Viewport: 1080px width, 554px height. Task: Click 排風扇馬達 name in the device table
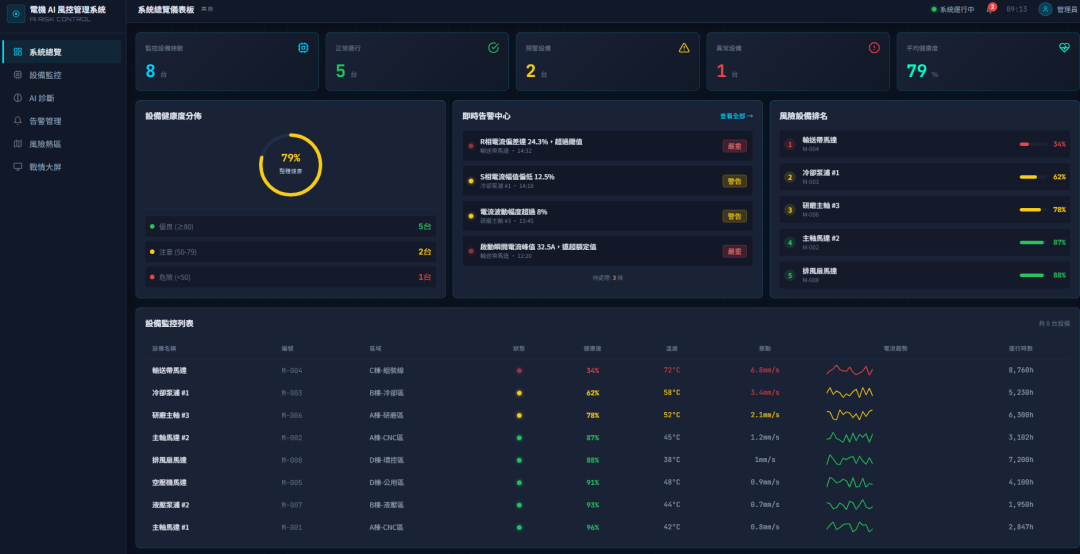(169, 460)
